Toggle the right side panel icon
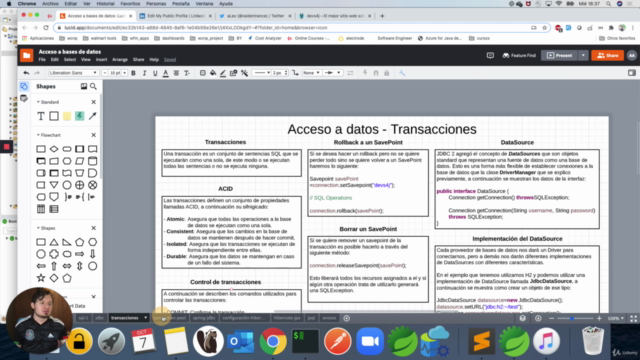The height and width of the screenshot is (360, 640). tap(631, 73)
